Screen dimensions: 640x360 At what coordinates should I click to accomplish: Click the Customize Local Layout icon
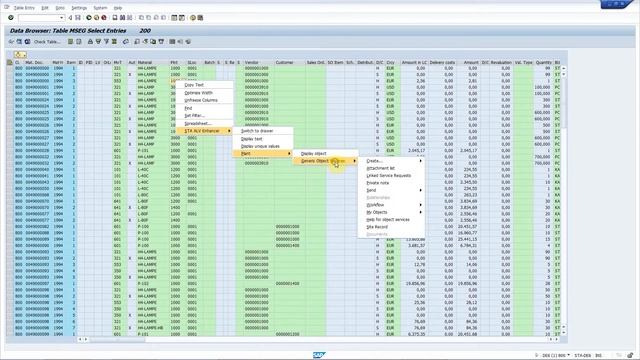pyautogui.click(x=200, y=18)
